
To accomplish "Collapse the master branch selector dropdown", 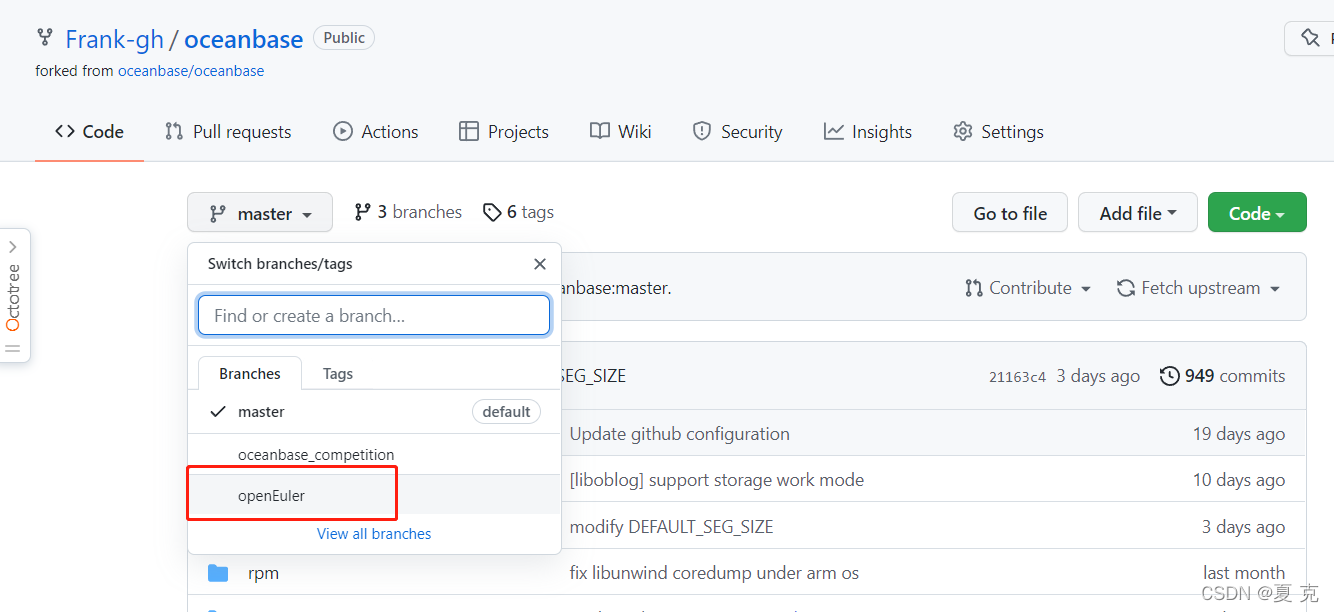I will point(260,213).
